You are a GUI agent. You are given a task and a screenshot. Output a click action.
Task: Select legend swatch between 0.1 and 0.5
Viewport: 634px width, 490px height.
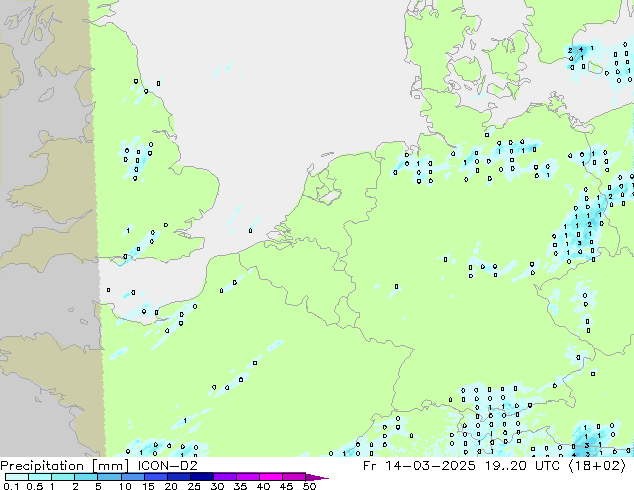point(17,477)
